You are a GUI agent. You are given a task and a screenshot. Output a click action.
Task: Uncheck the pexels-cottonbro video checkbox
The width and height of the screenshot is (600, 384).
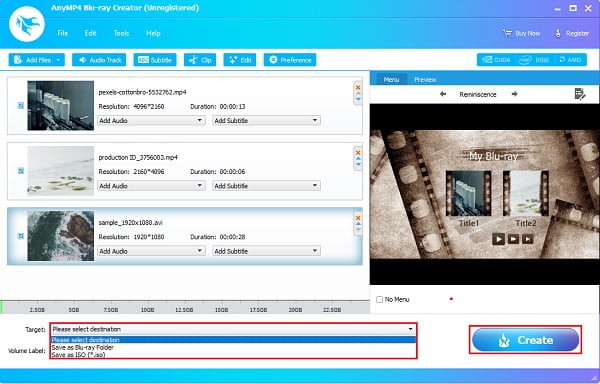point(21,106)
